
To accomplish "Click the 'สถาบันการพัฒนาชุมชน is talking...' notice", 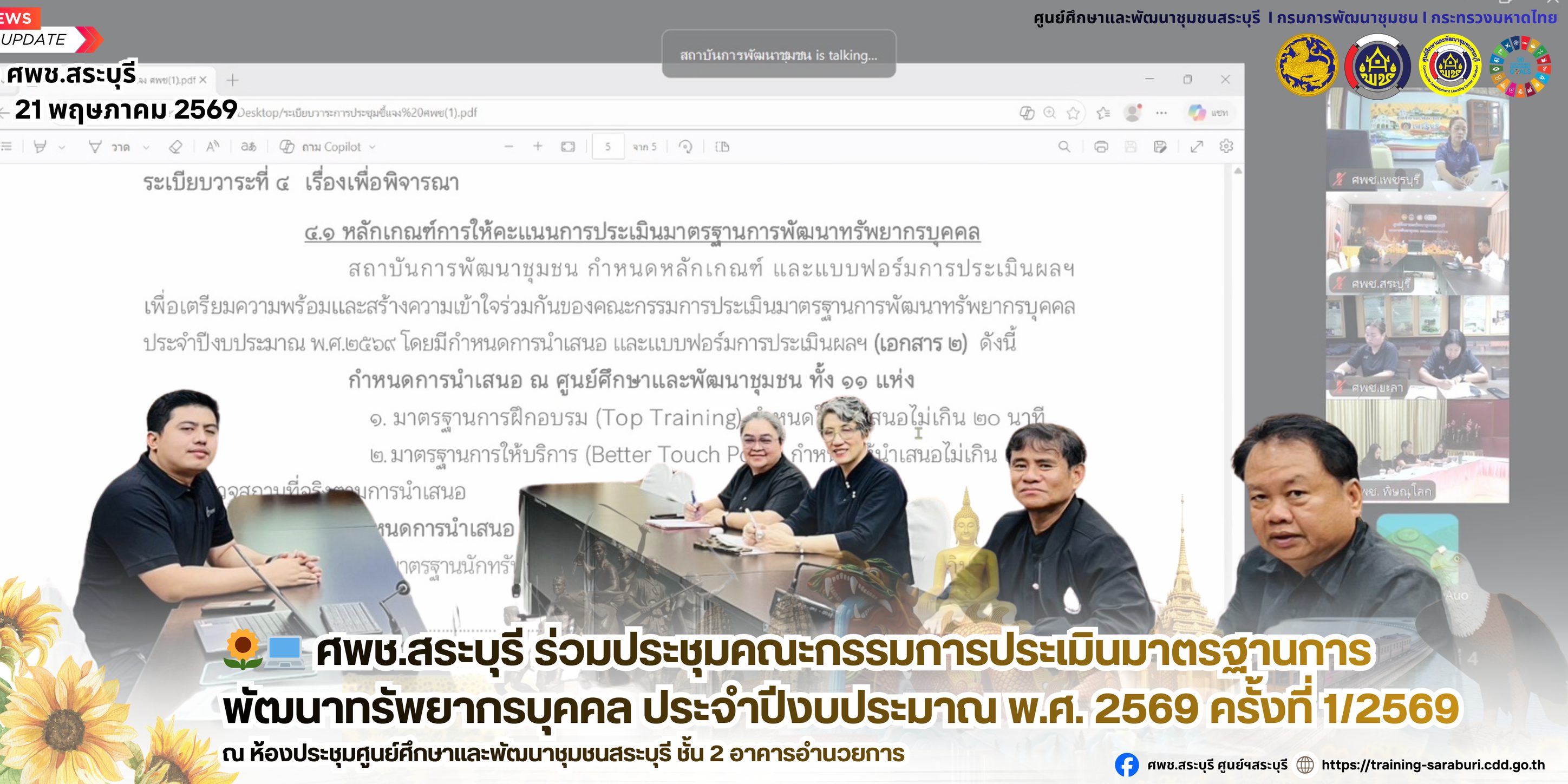I will (x=779, y=54).
